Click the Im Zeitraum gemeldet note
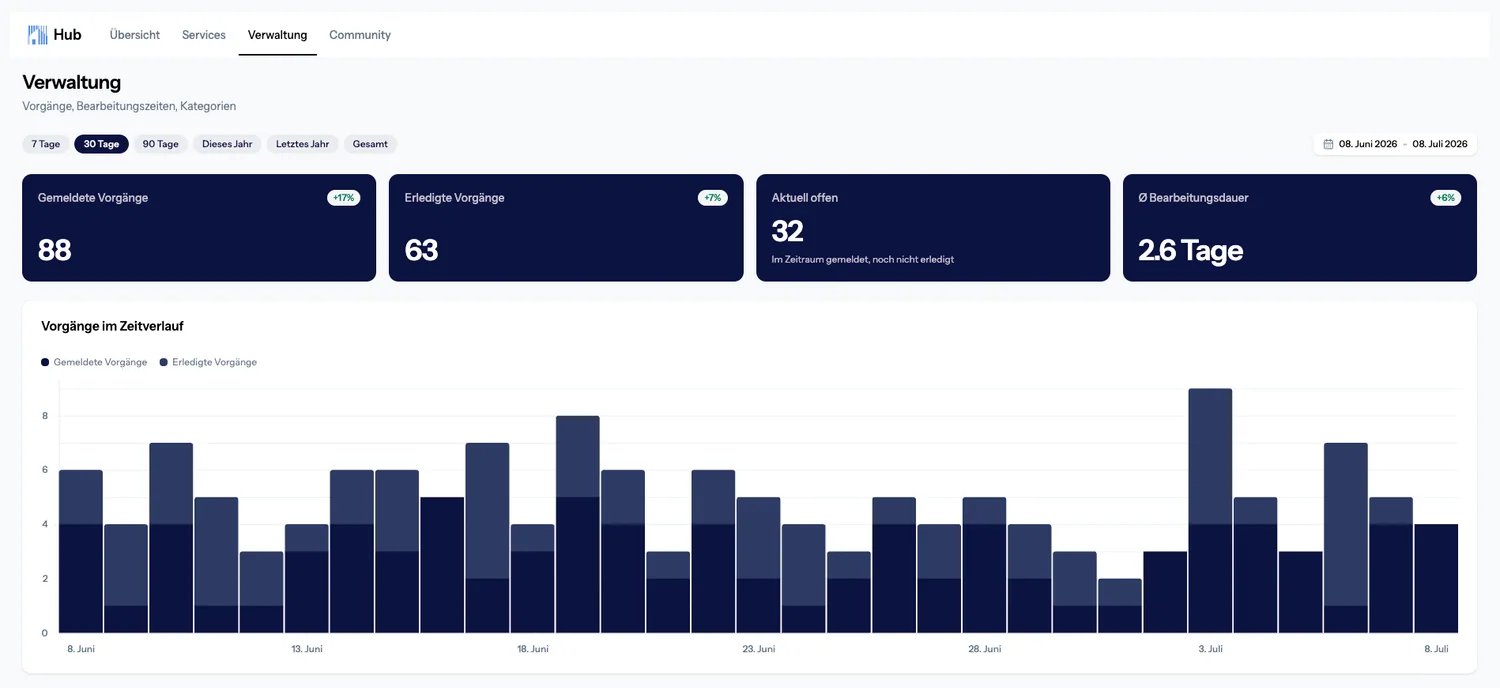Screen dimensions: 1500x688 coord(863,259)
